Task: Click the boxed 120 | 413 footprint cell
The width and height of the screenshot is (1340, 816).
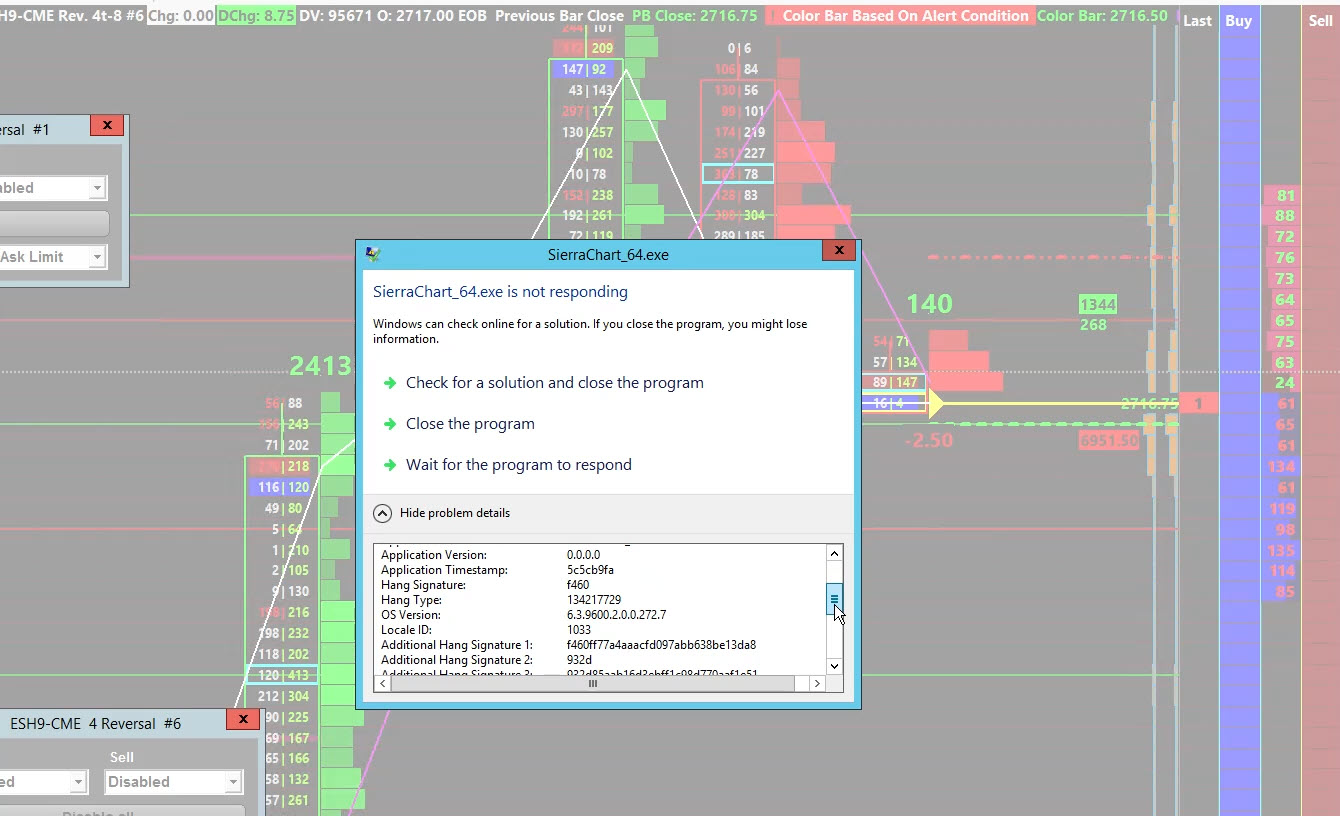Action: click(283, 675)
